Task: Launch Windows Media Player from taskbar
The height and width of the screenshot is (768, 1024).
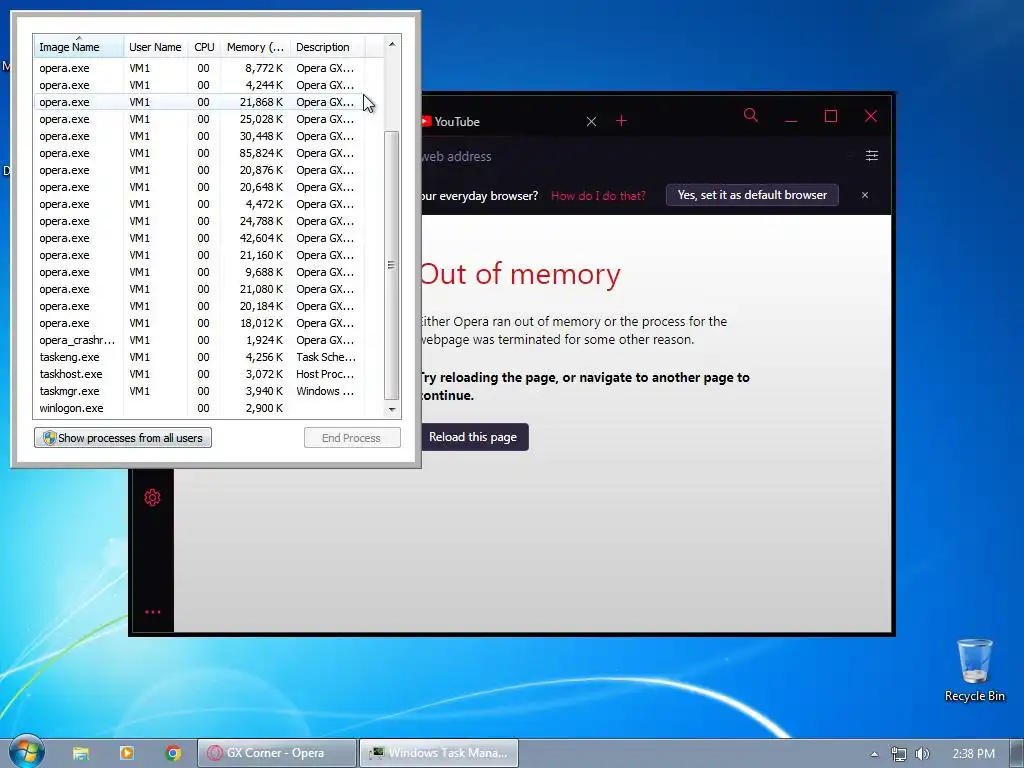Action: click(x=127, y=753)
